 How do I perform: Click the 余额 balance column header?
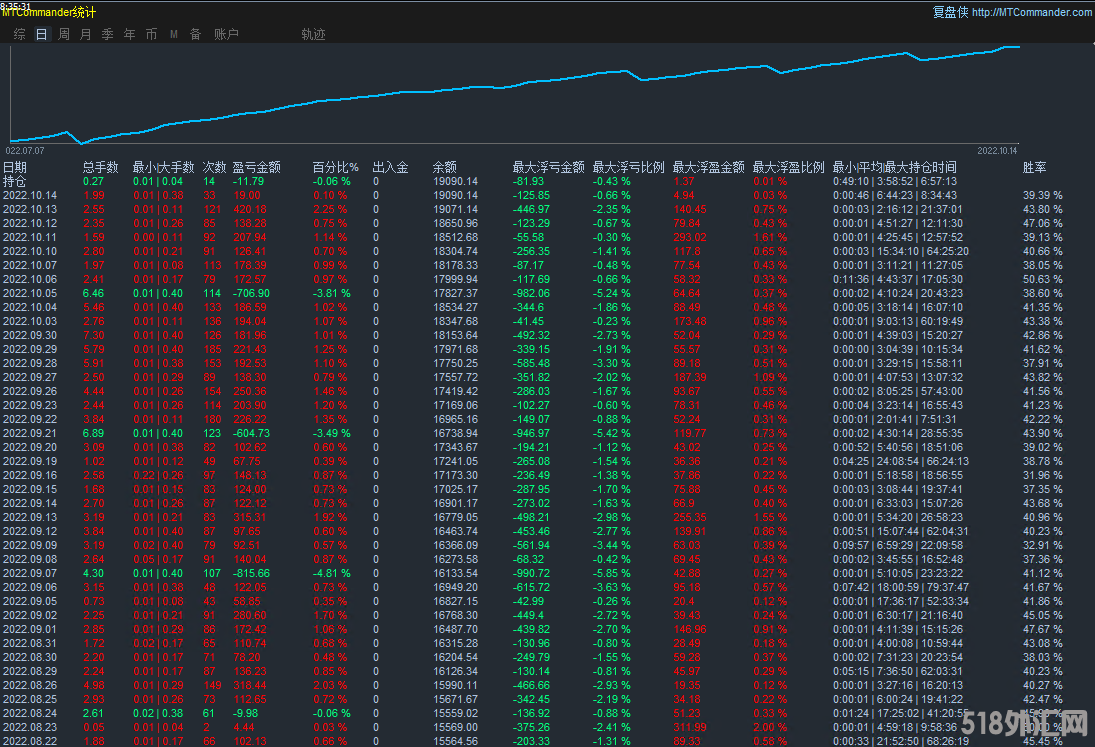[x=444, y=167]
